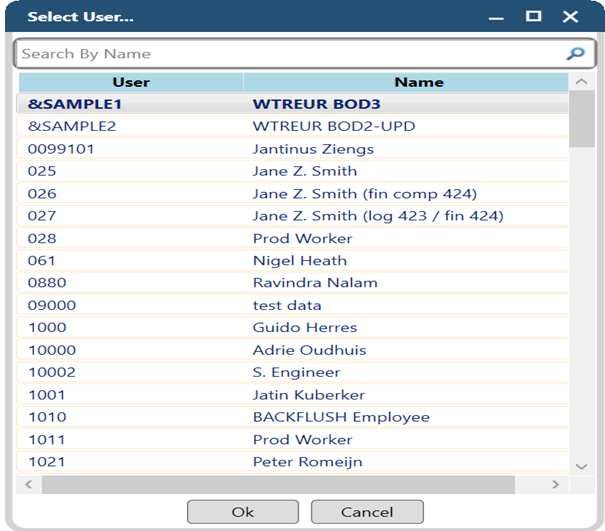Click the horizontal scrollbar thumb
The width and height of the screenshot is (605, 531).
(x=278, y=484)
